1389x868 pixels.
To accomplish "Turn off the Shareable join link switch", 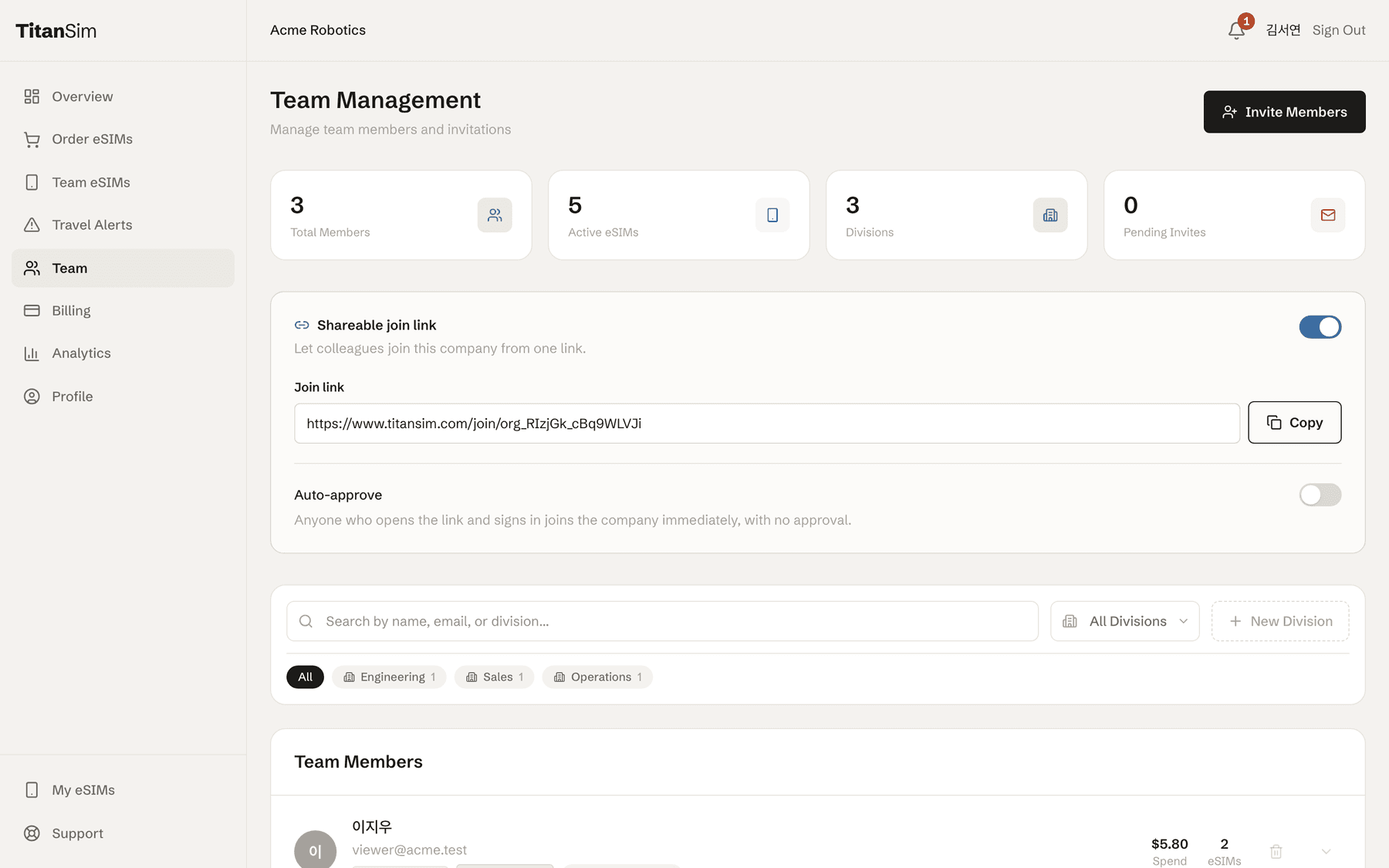I will pos(1320,327).
